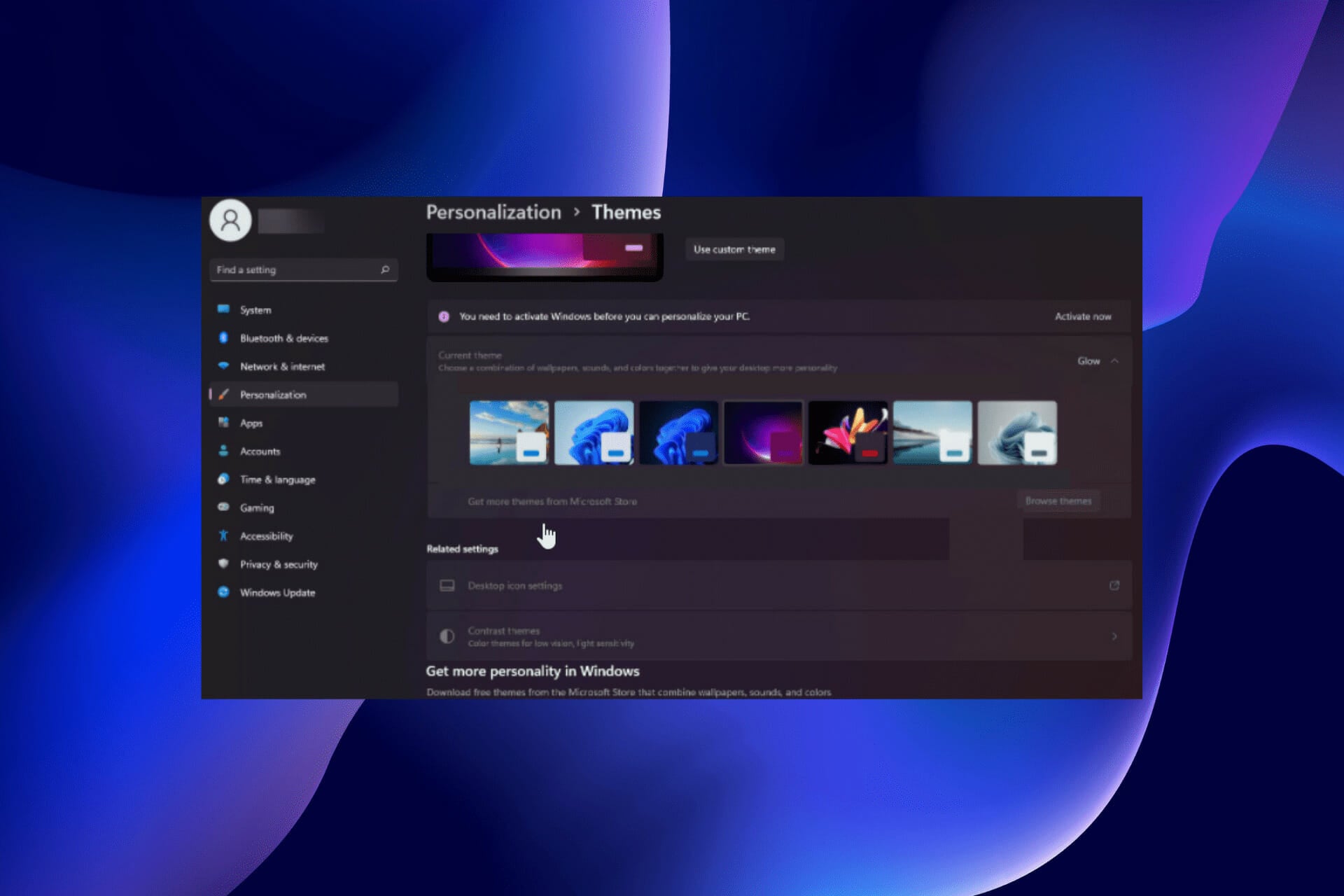Click inside the Find a setting search box
Viewport: 1344px width, 896px height.
pyautogui.click(x=294, y=269)
